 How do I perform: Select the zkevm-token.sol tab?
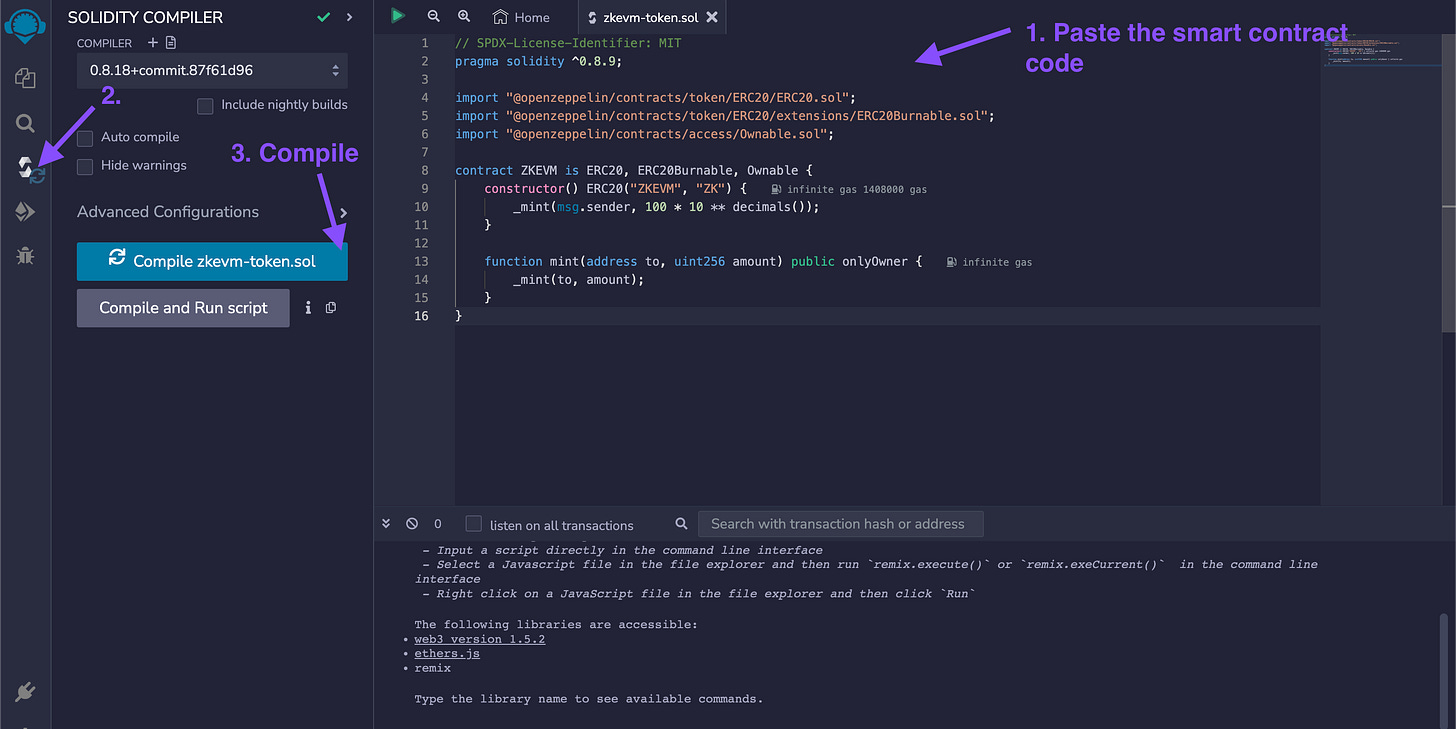[x=652, y=17]
